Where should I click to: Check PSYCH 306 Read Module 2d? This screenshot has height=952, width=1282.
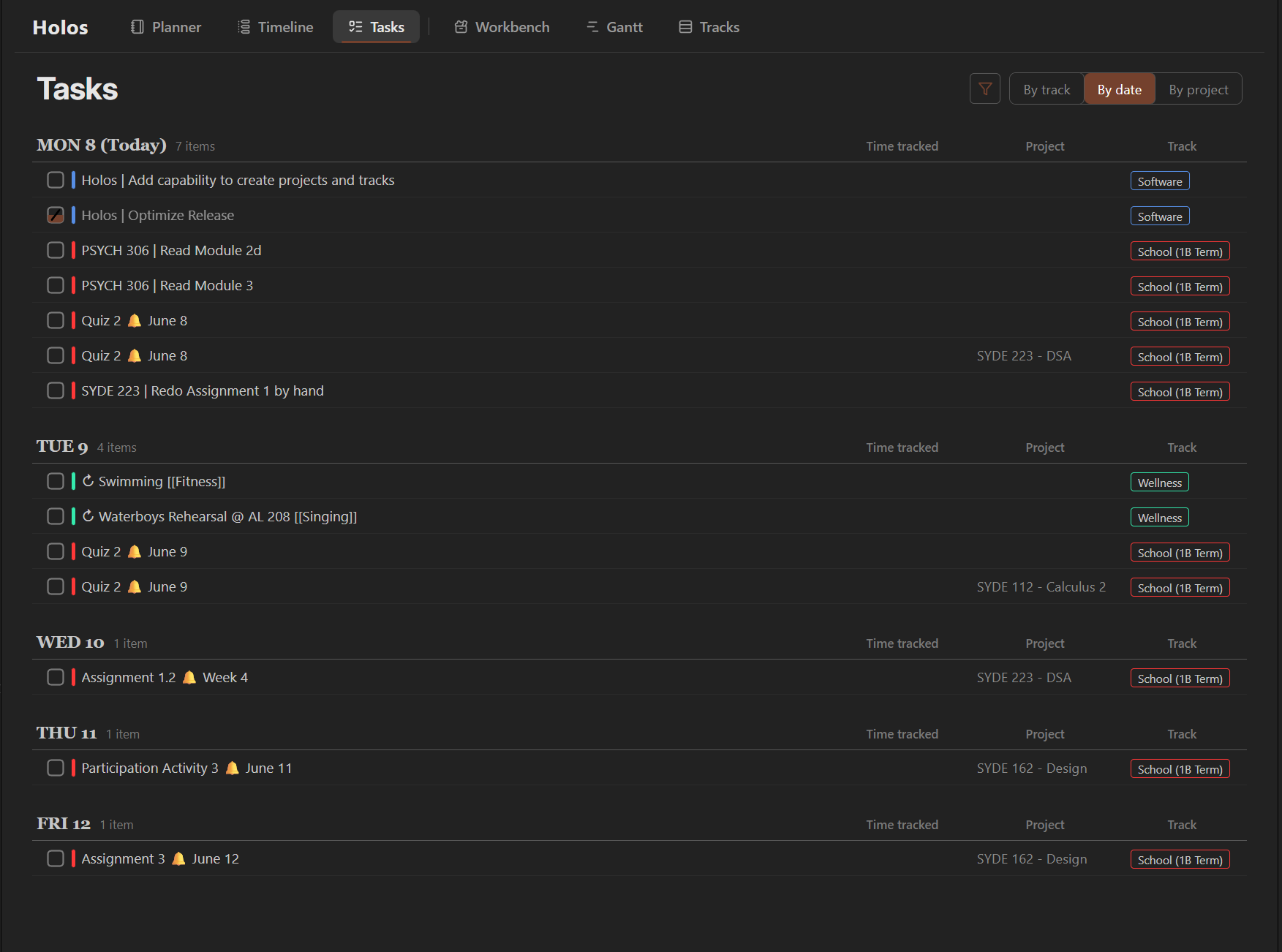[56, 250]
